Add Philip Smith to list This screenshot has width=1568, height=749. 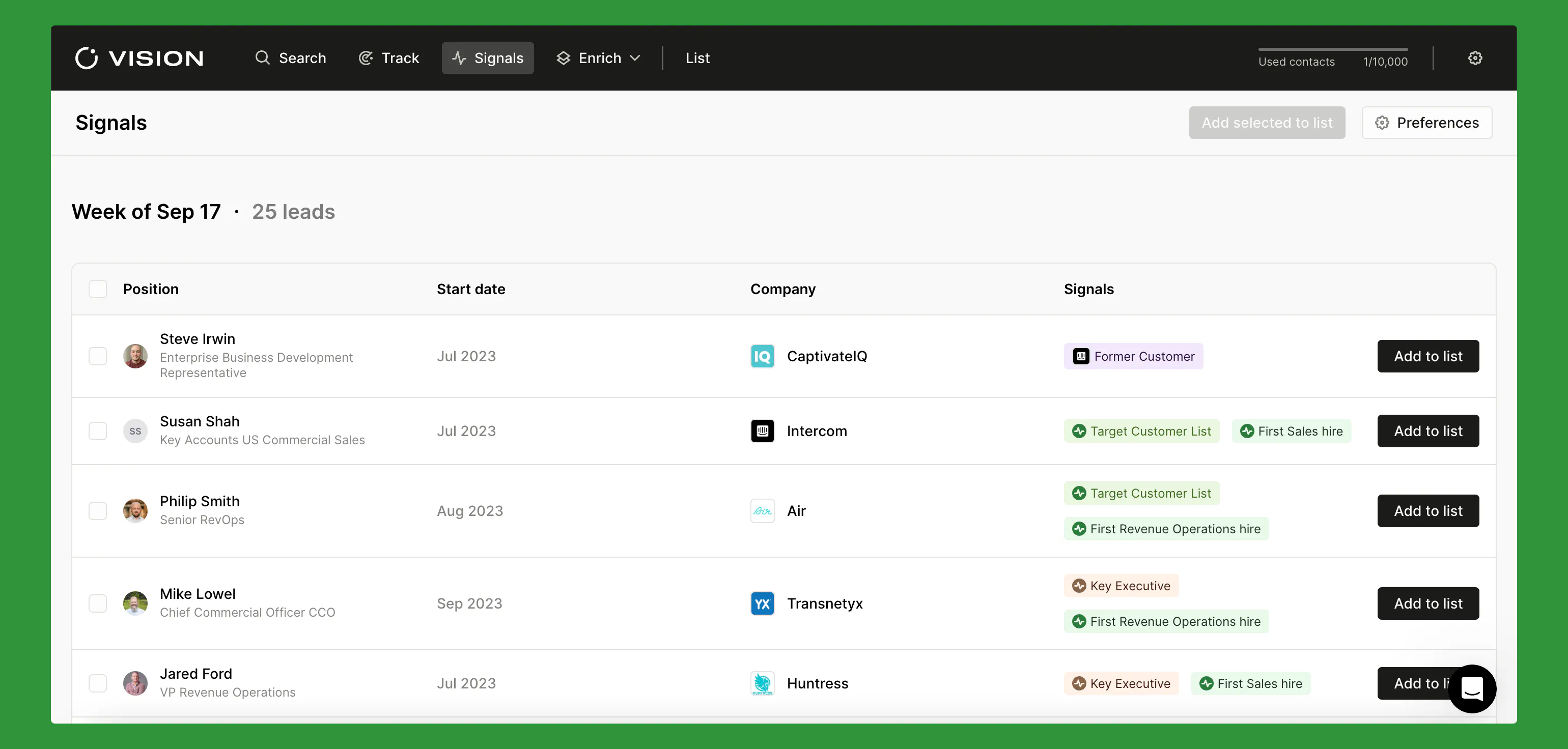point(1428,510)
